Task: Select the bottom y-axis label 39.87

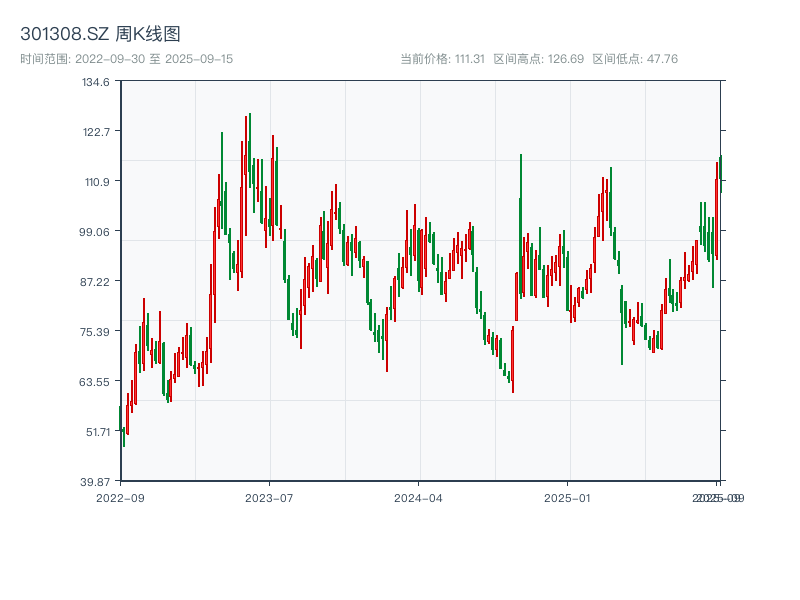Action: pos(96,479)
